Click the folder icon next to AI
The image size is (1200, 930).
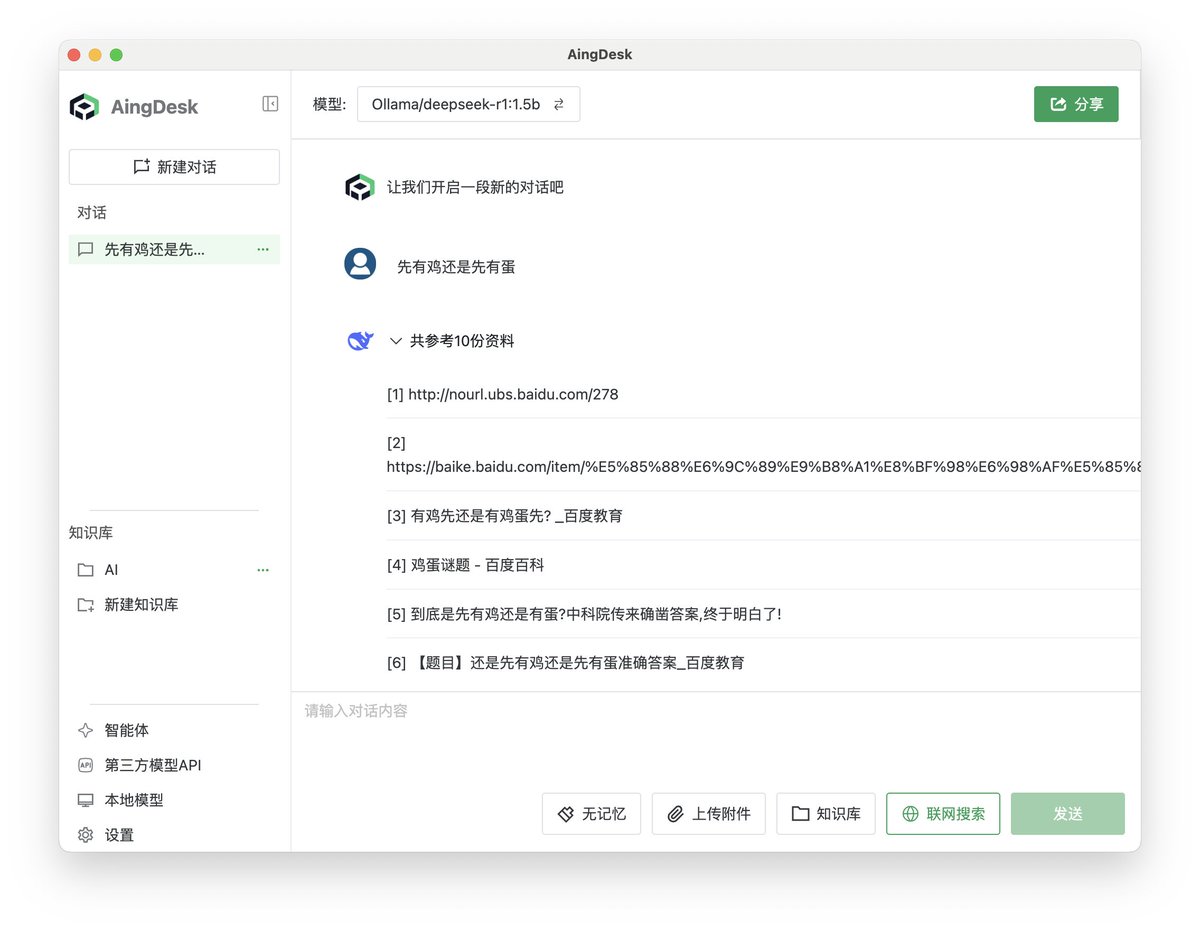[x=86, y=570]
